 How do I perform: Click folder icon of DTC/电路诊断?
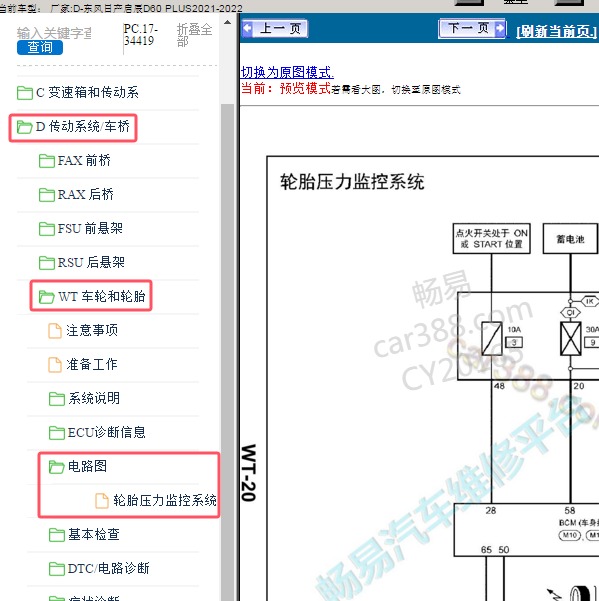coord(57,569)
